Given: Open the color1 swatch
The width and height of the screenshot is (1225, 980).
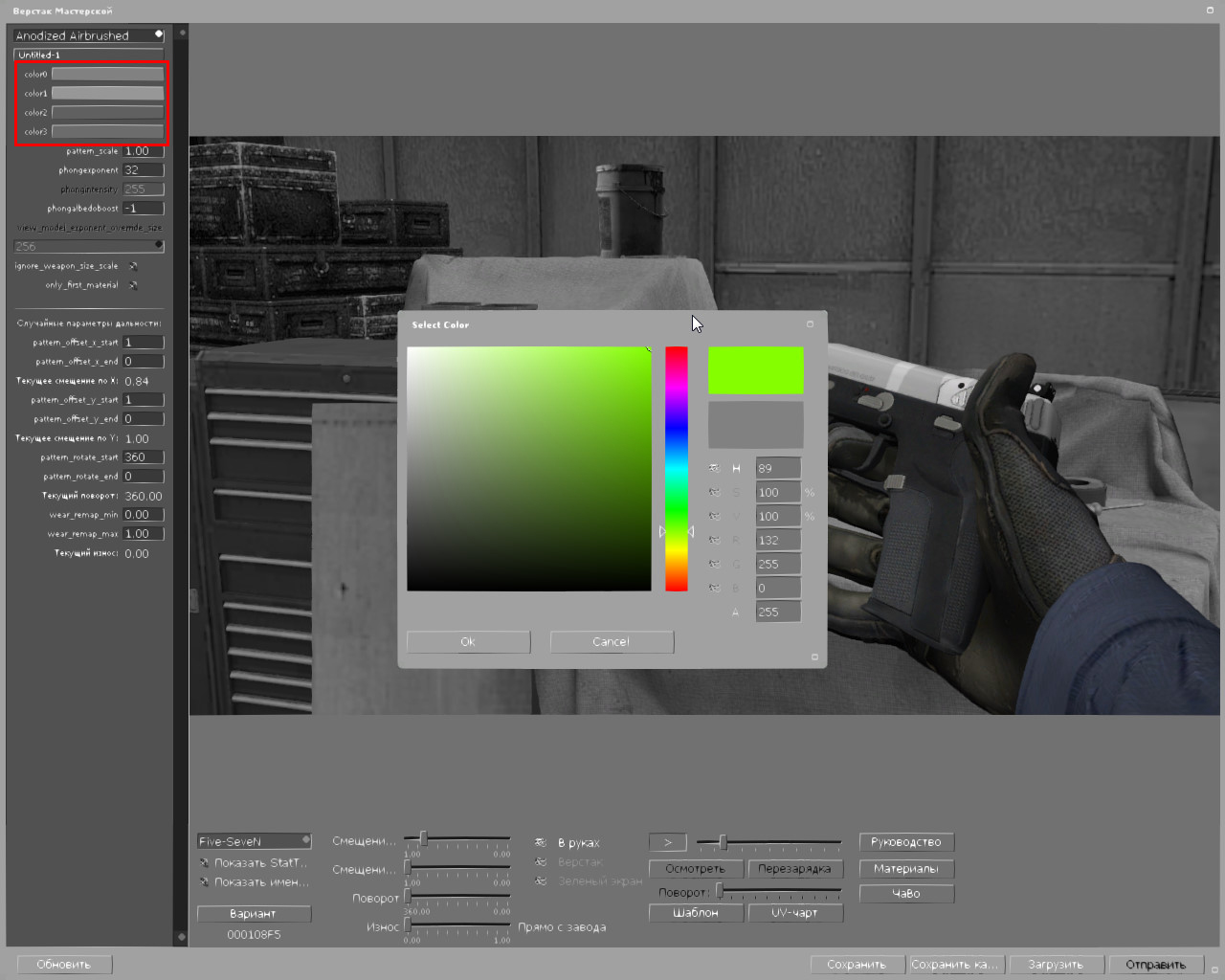Looking at the screenshot, I should click(107, 93).
